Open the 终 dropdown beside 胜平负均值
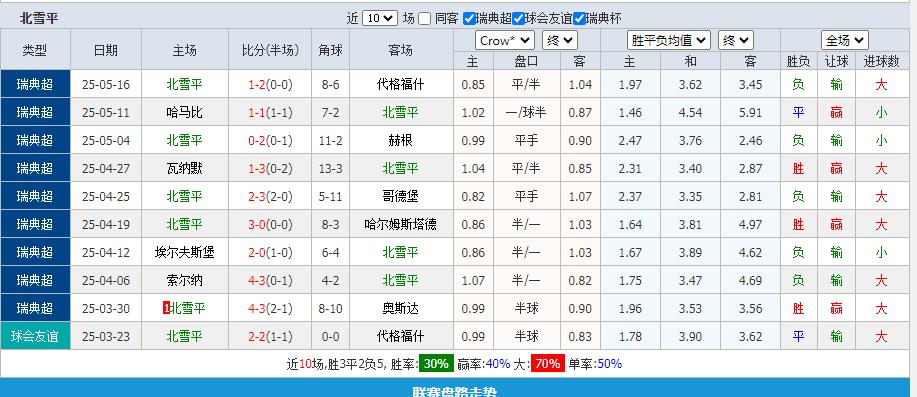Screen dimensions: 917x397 pyautogui.click(x=736, y=40)
